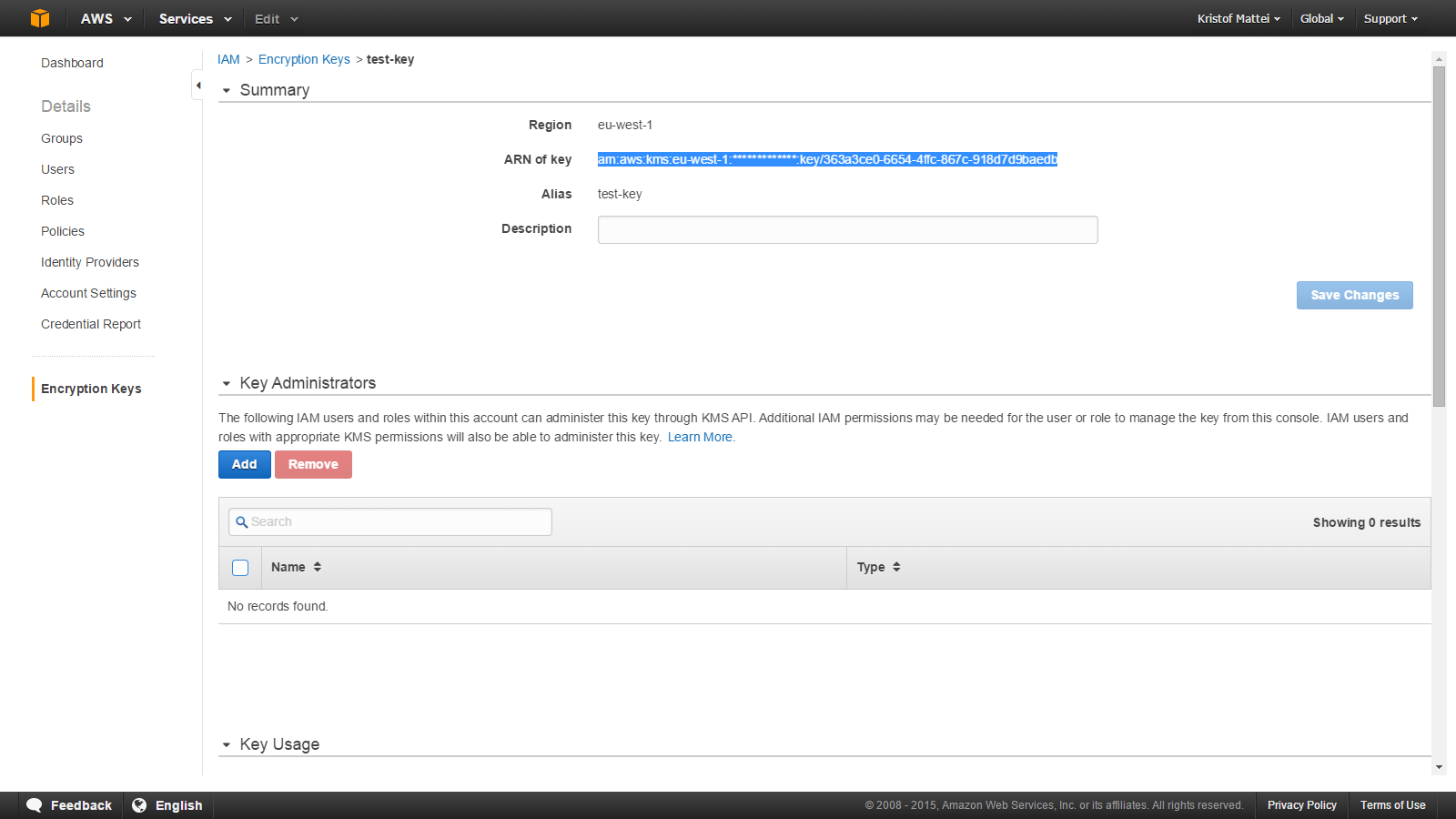Open the Services dropdown menu
Image resolution: width=1456 pixels, height=819 pixels.
click(x=196, y=18)
